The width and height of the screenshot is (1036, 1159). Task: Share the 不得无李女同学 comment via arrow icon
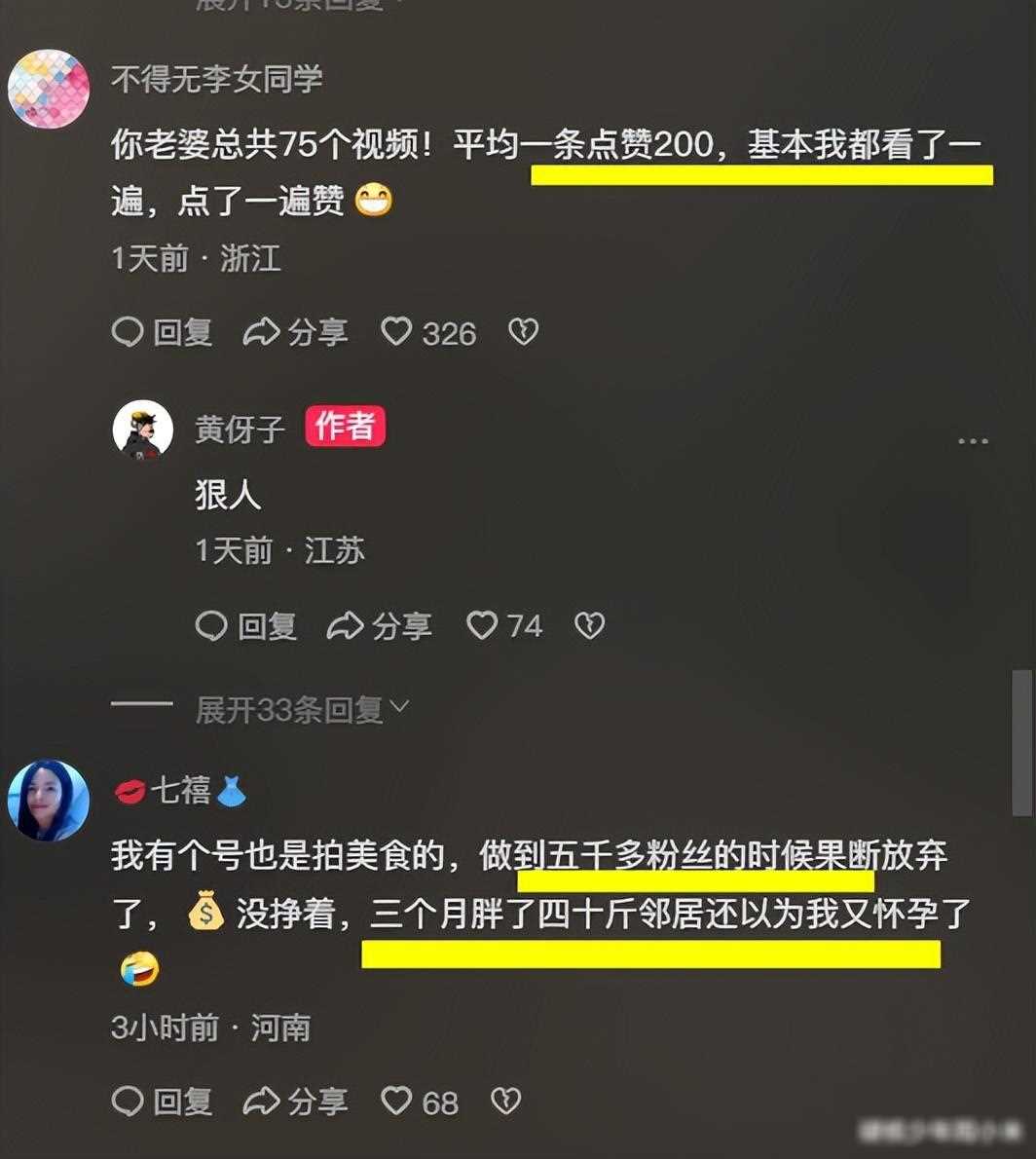(296, 333)
